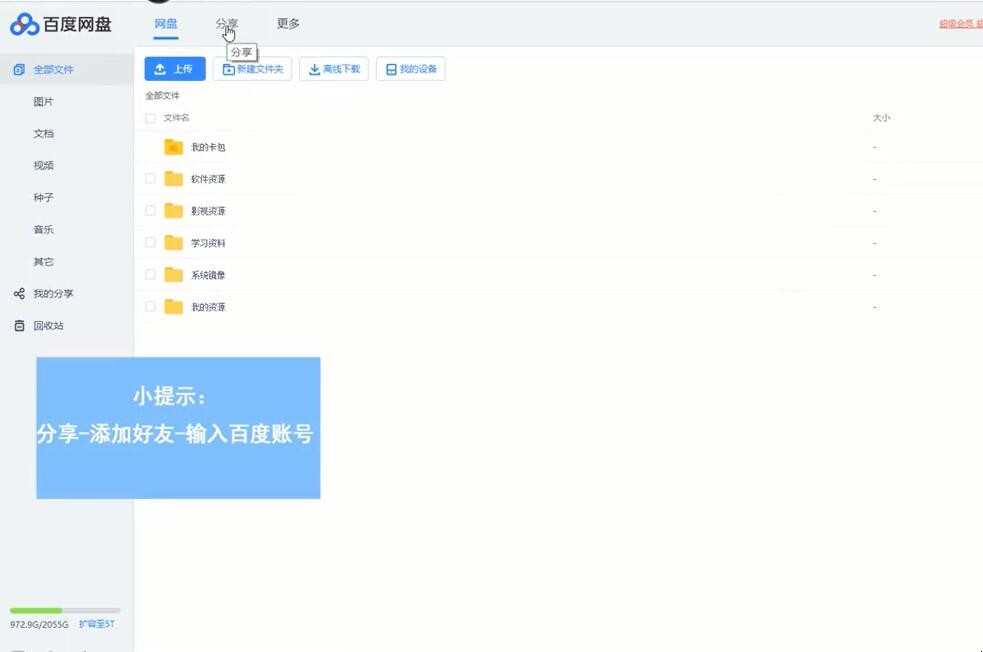The image size is (983, 652).
Task: Check the 文件名 select-all checkbox
Action: 149,117
